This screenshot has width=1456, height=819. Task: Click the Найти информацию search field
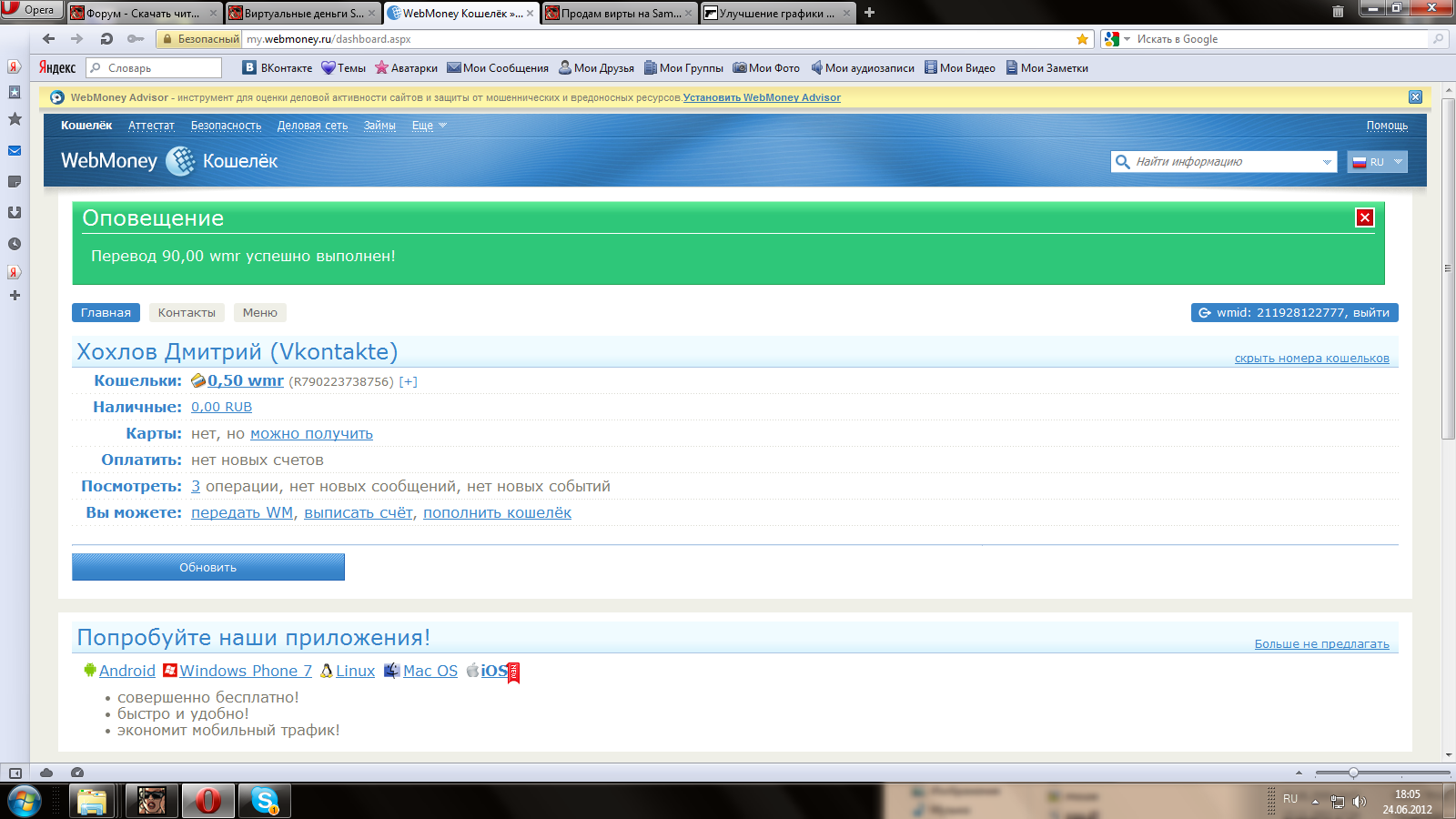(1224, 162)
